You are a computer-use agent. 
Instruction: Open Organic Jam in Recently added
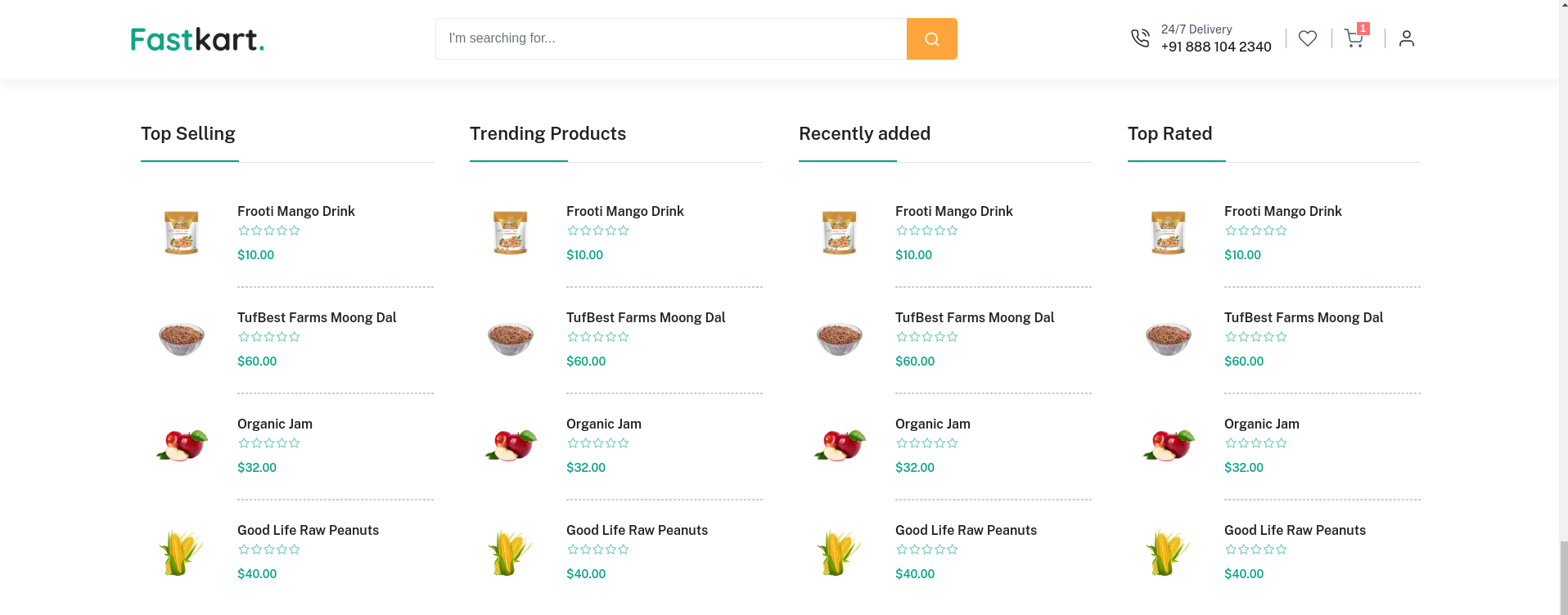(x=932, y=424)
